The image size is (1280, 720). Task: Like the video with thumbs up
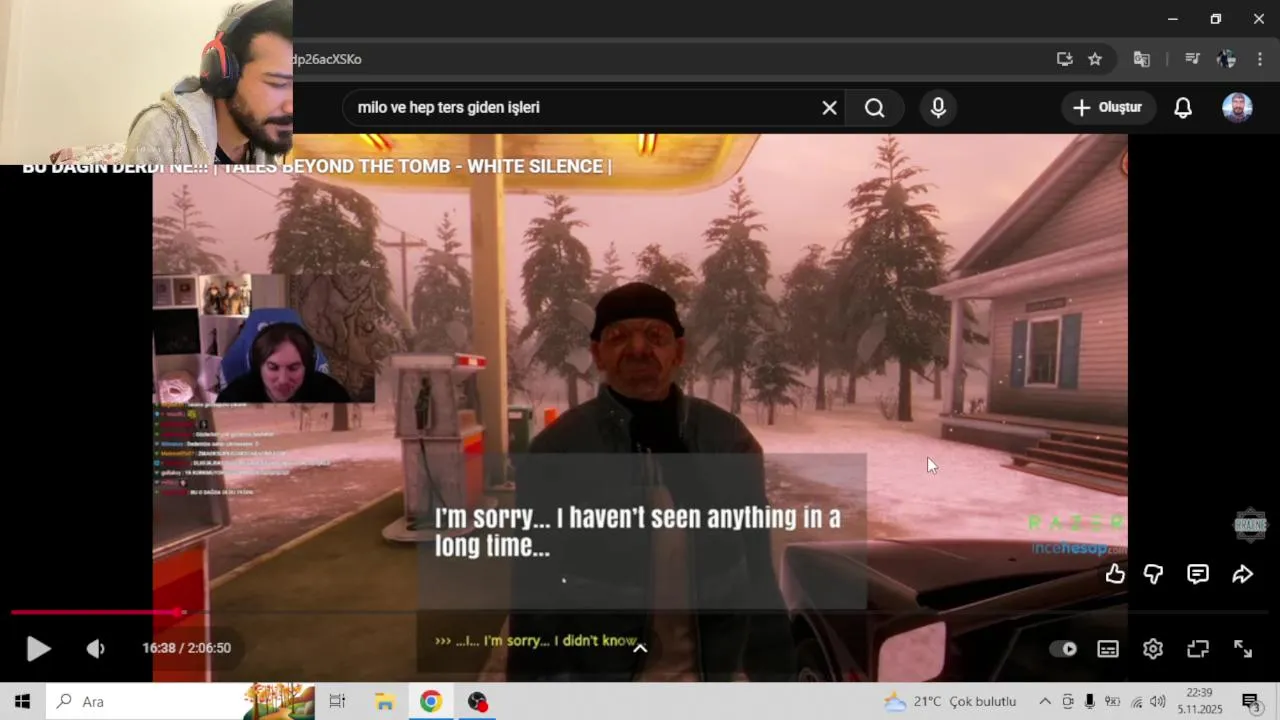(x=1115, y=574)
